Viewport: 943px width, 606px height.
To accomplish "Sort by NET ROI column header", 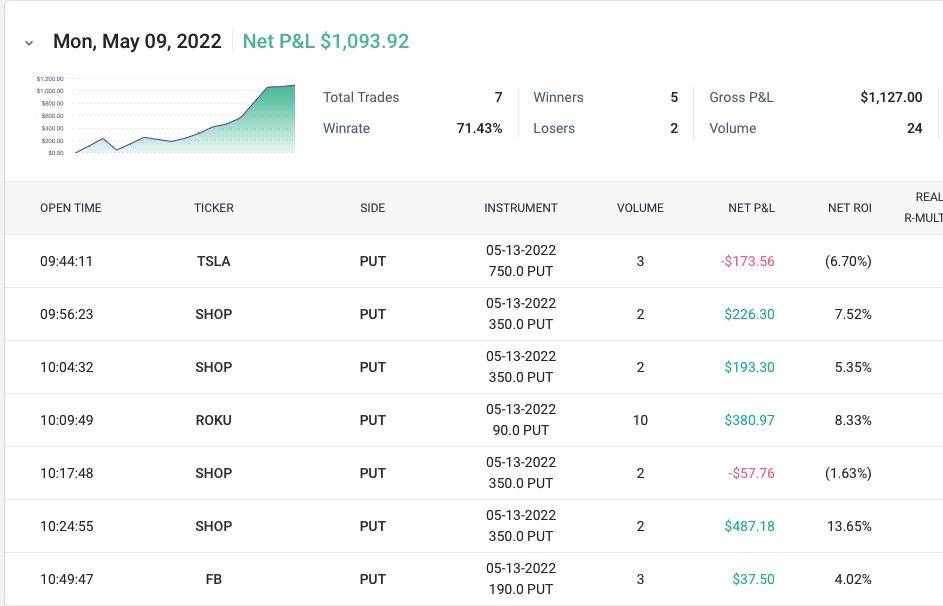I will coord(849,208).
